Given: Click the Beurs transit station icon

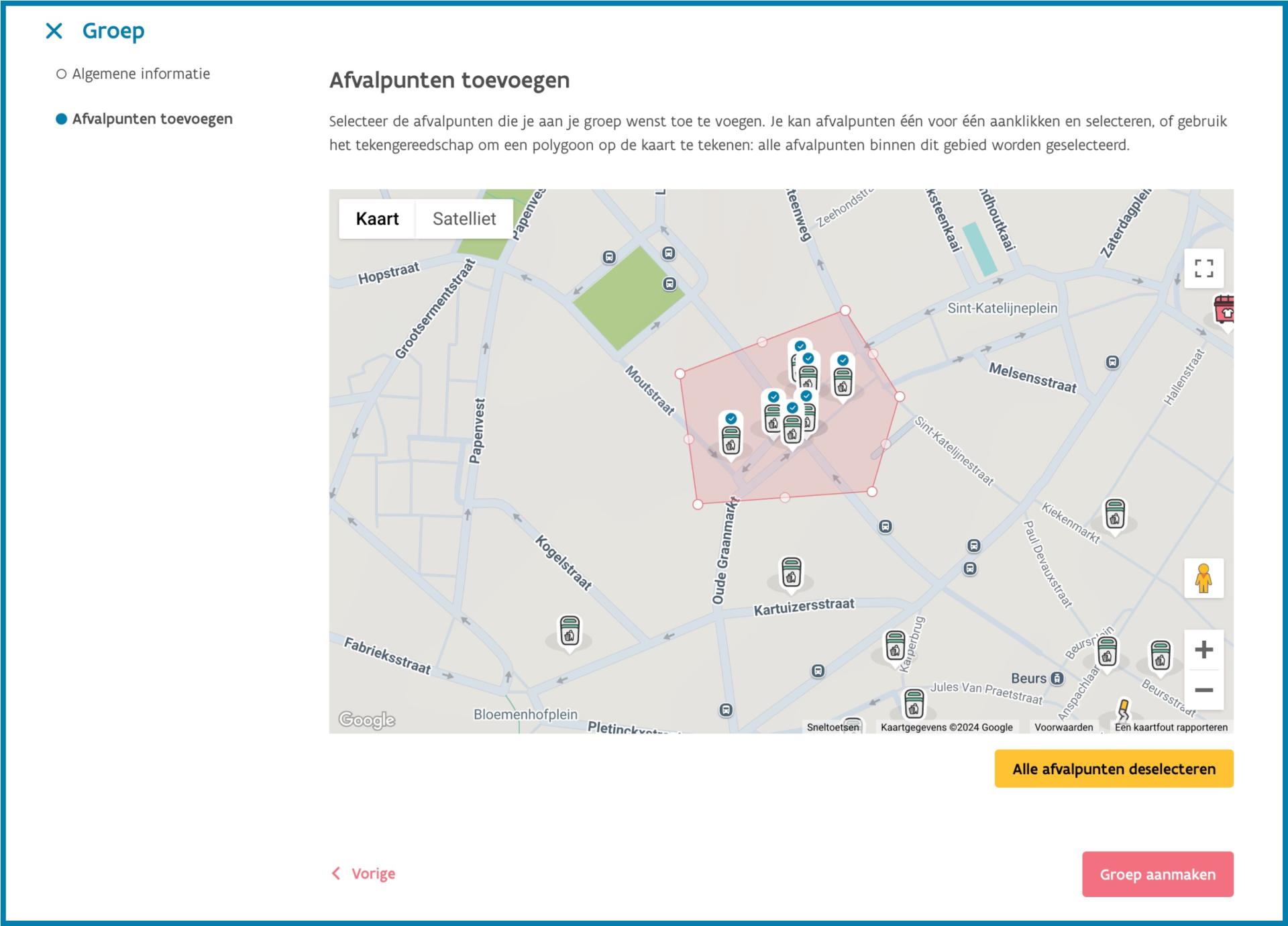Looking at the screenshot, I should click(x=1057, y=678).
